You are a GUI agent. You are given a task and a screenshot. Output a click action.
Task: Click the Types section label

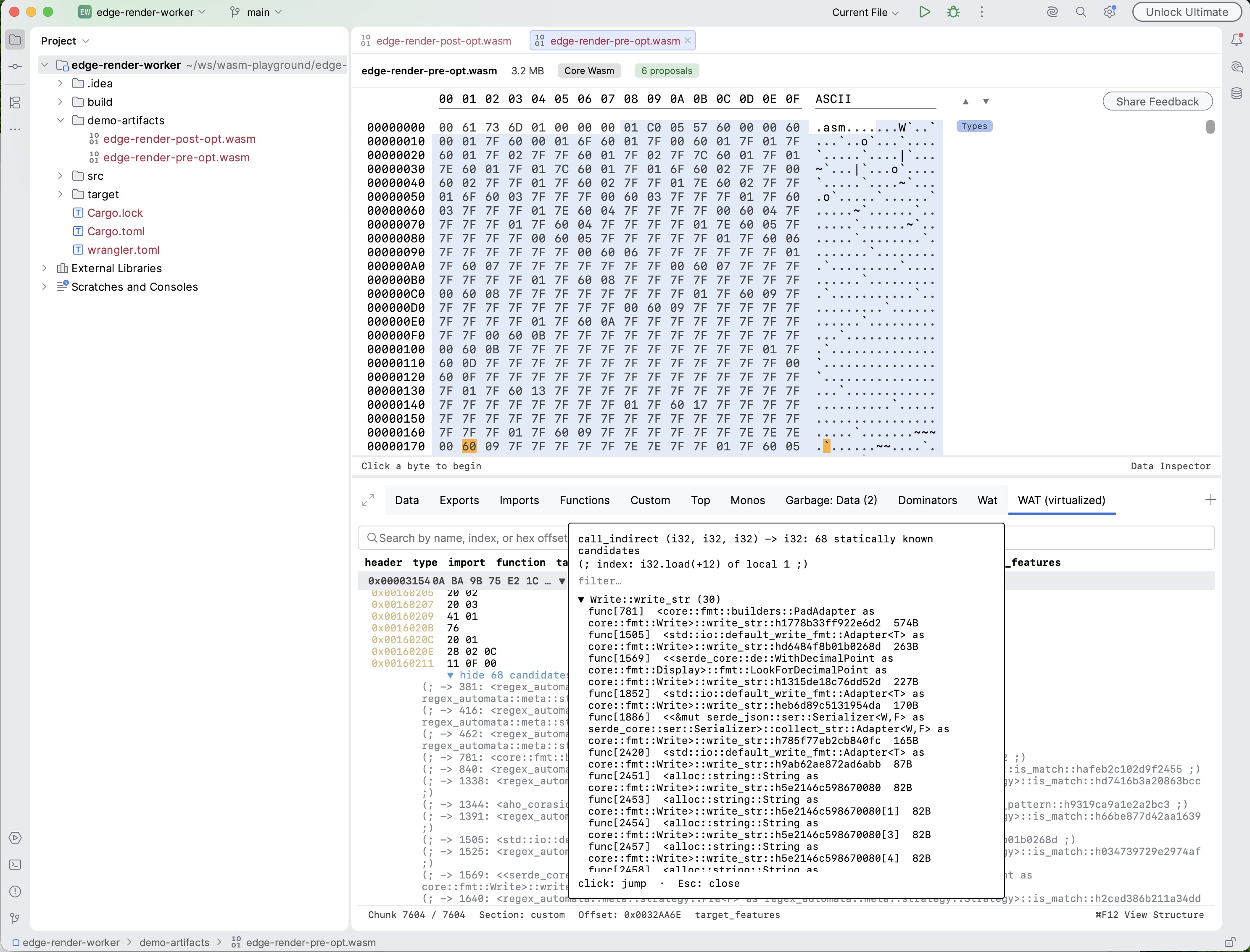(974, 126)
